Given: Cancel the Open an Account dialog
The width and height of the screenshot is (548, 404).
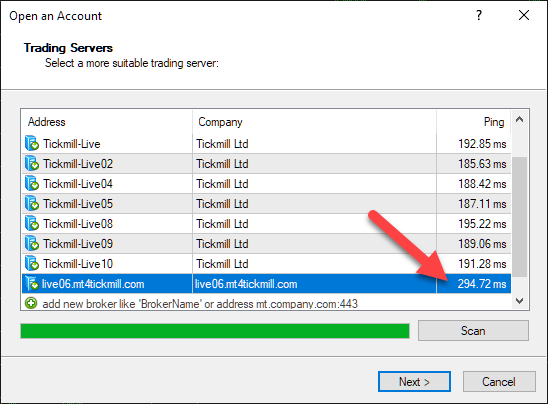Looking at the screenshot, I should click(499, 381).
